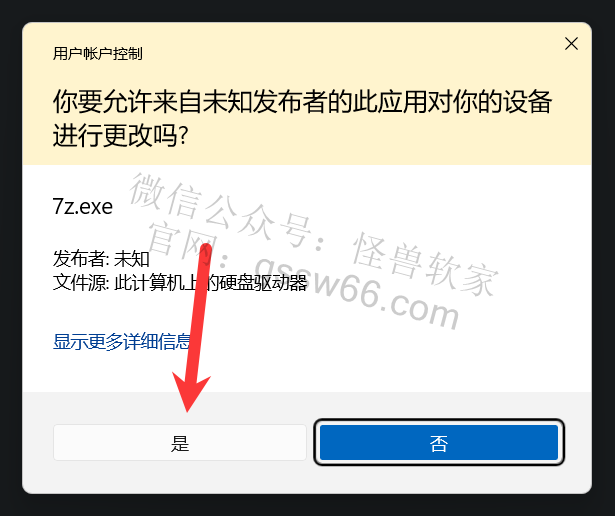This screenshot has width=615, height=516.
Task: Click the 是 (Yes) button
Action: [180, 443]
